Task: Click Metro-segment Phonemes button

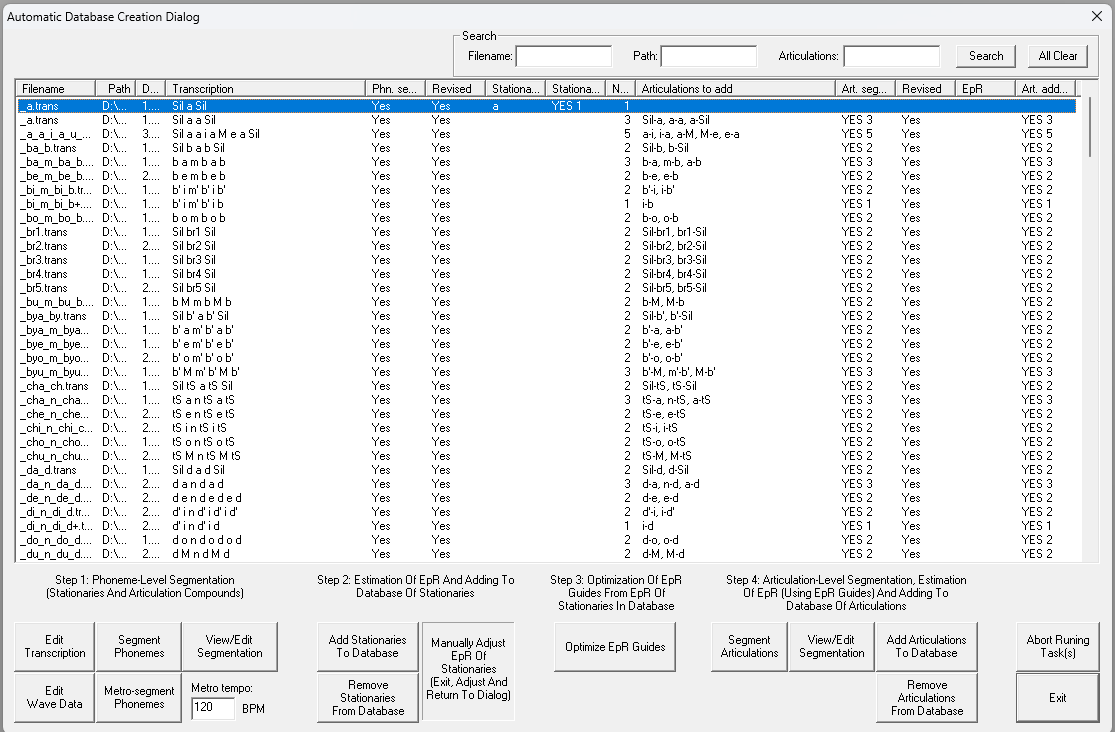Action: (139, 697)
